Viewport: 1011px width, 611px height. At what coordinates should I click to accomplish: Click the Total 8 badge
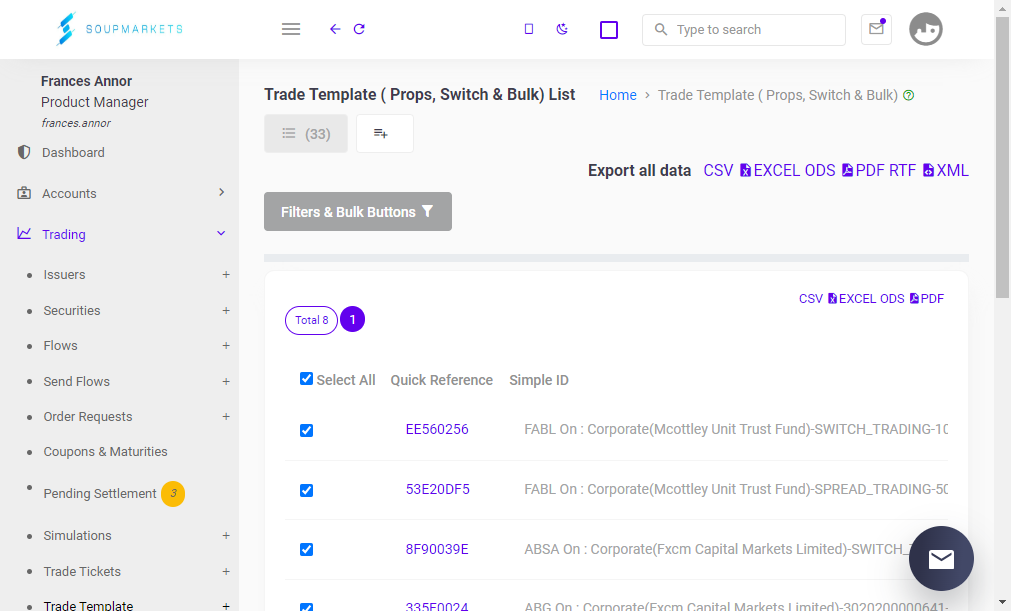coord(311,320)
